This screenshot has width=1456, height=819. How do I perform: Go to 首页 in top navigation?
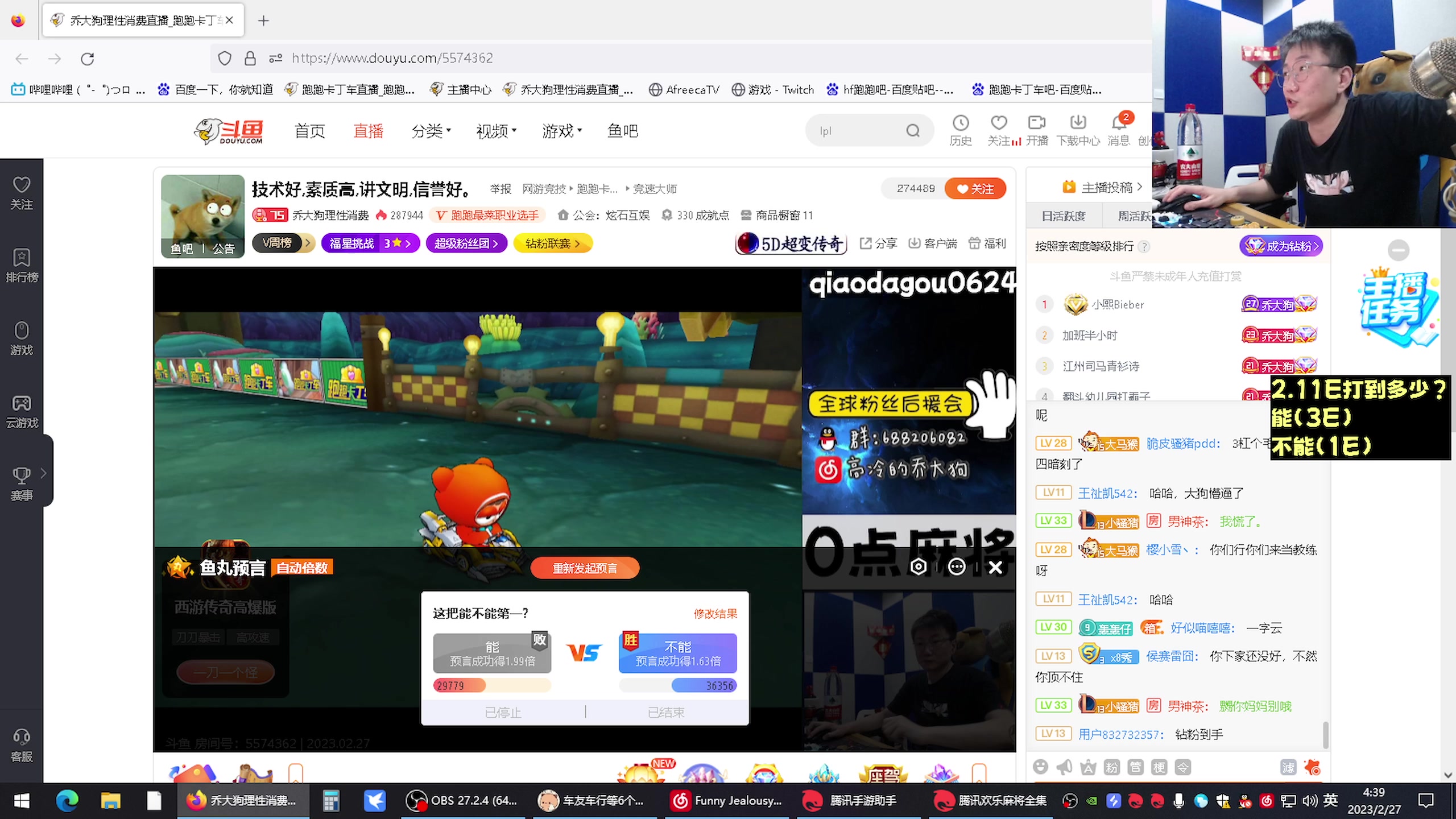pyautogui.click(x=309, y=131)
